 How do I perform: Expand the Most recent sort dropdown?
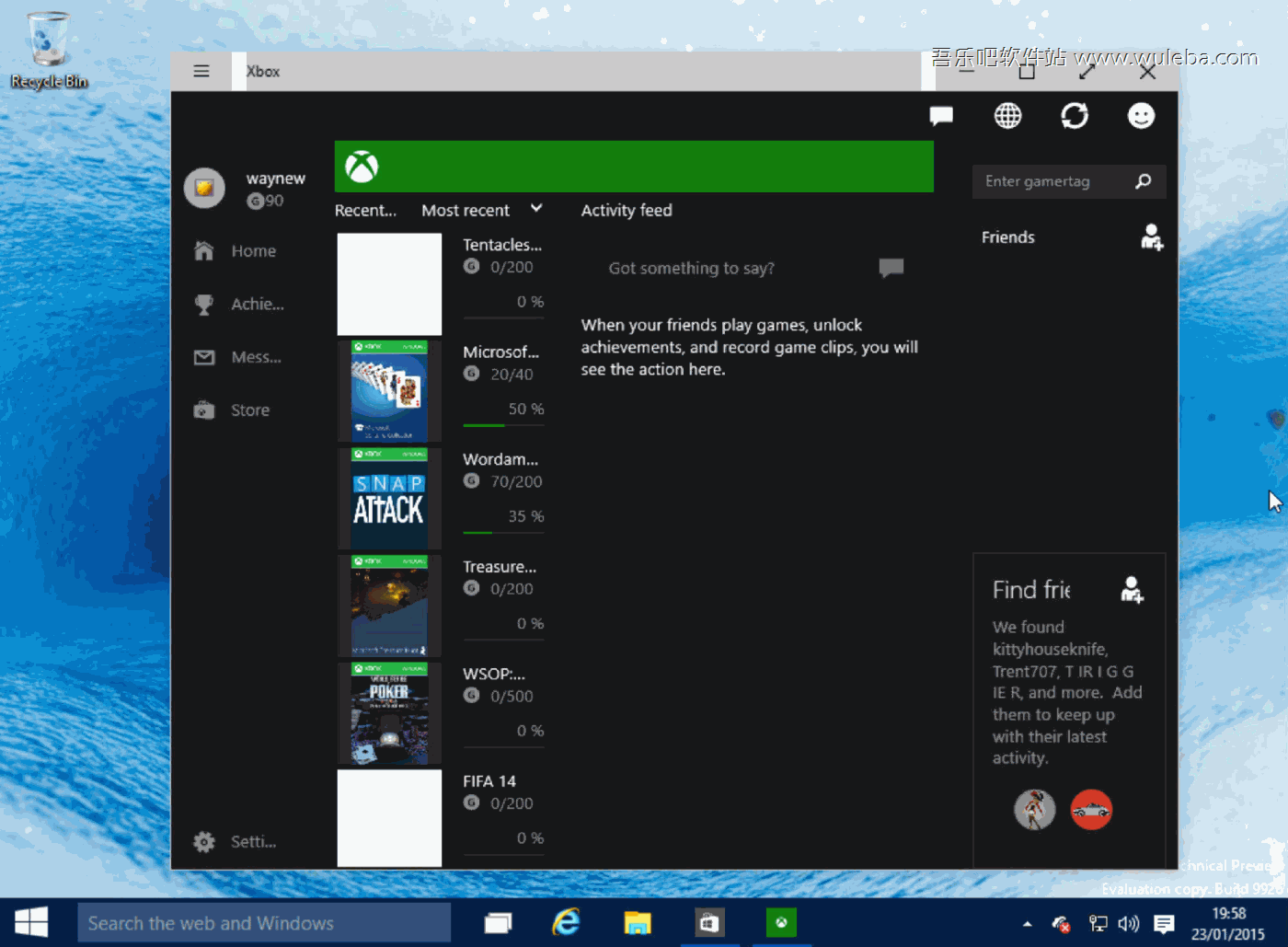(482, 211)
